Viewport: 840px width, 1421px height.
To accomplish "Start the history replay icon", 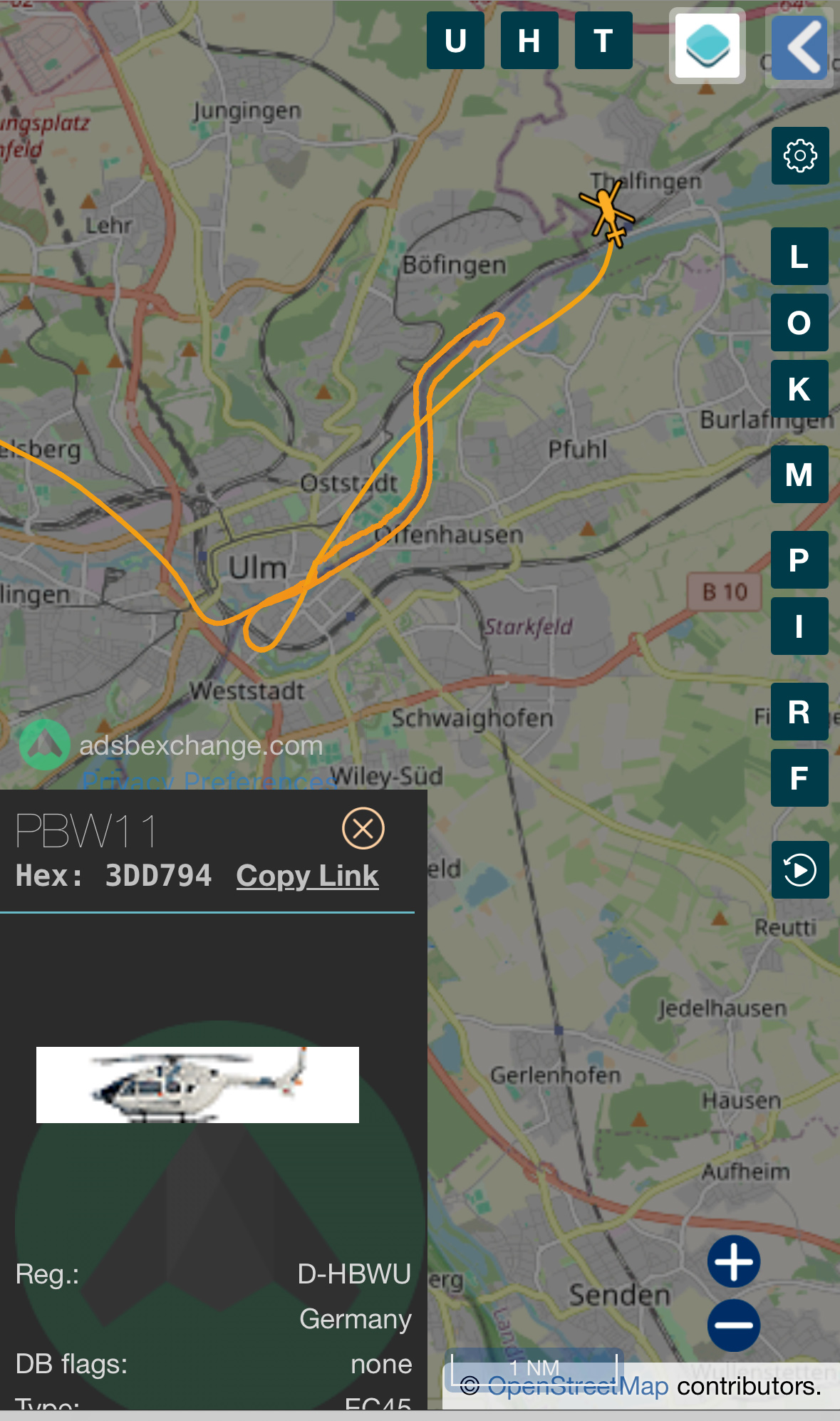I will (800, 869).
